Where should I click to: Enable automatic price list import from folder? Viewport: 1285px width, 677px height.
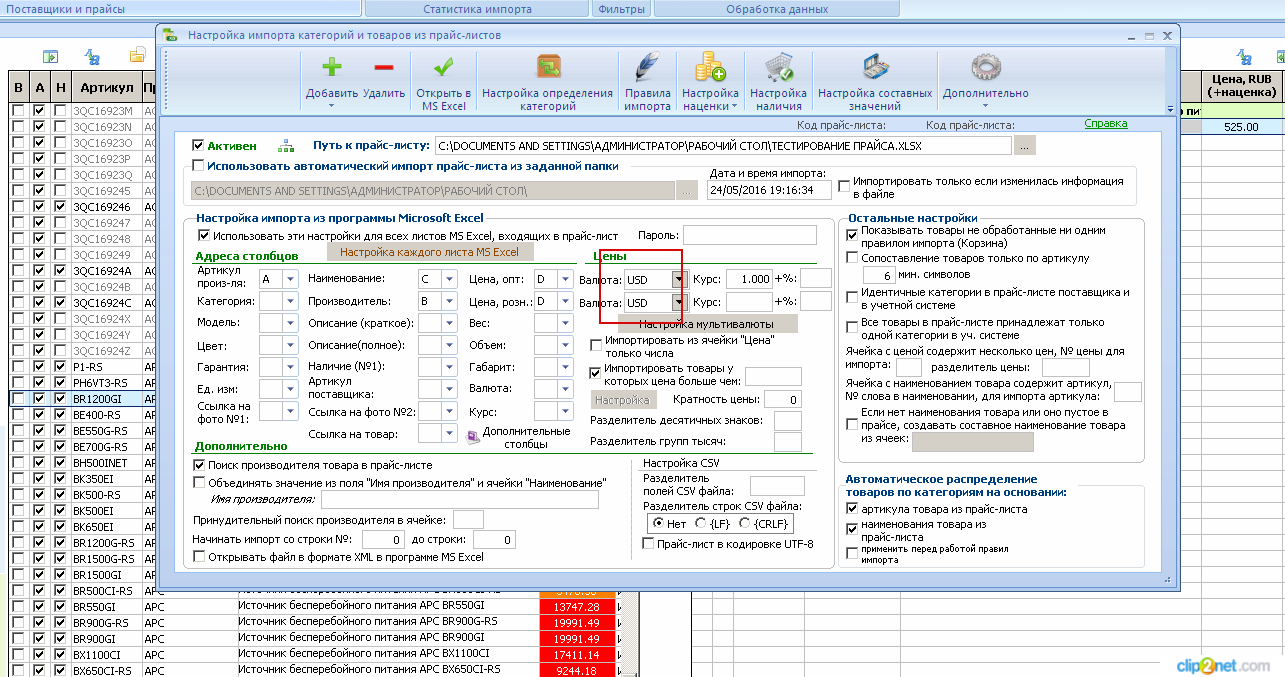(x=198, y=166)
